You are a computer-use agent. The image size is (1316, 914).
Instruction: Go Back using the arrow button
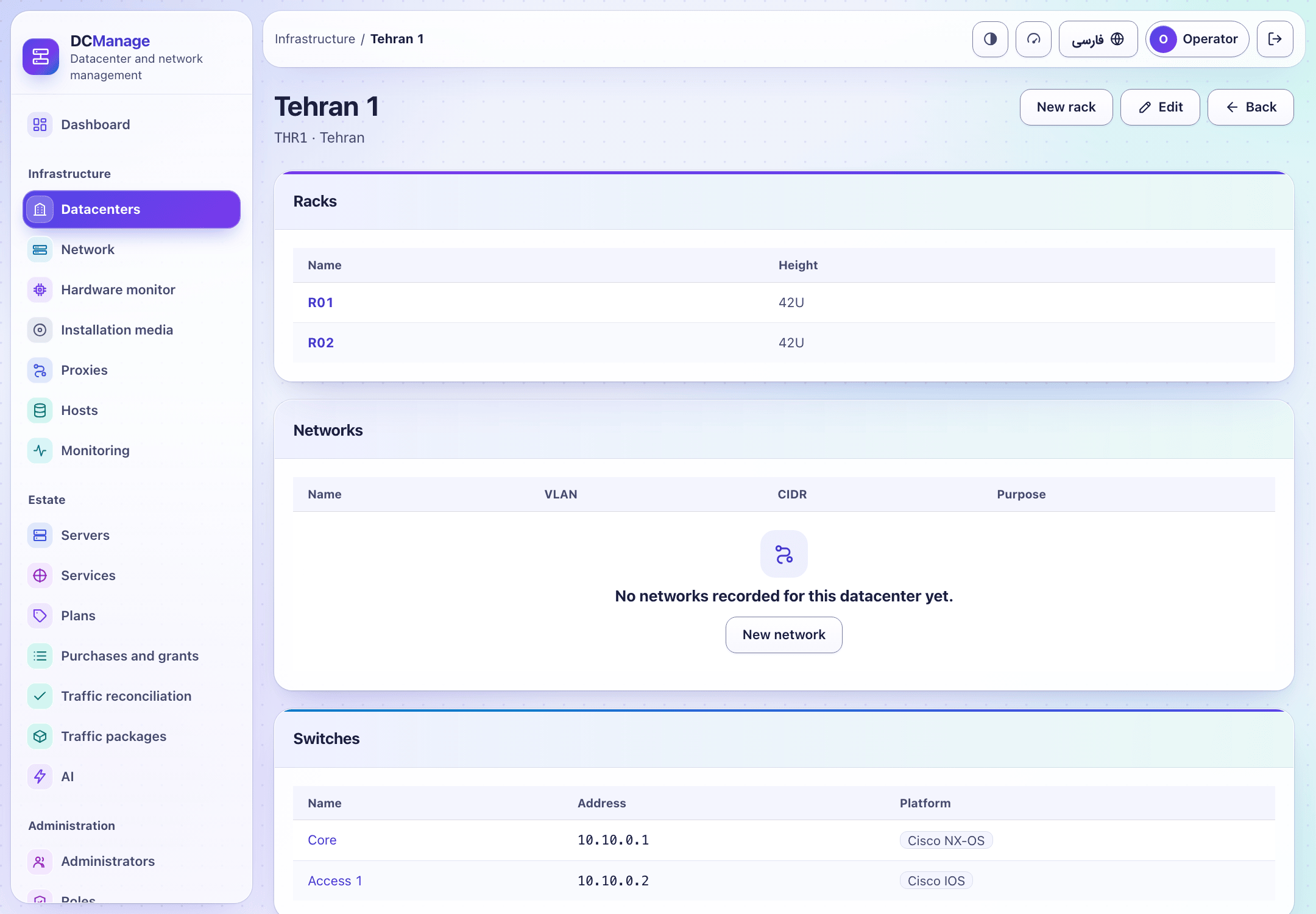(x=1250, y=107)
